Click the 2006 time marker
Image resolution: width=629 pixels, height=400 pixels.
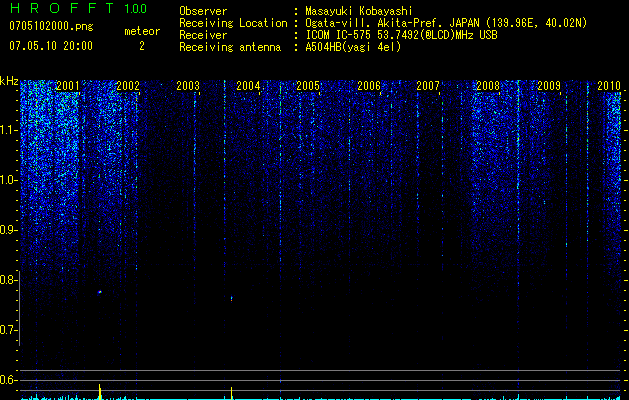pos(369,86)
